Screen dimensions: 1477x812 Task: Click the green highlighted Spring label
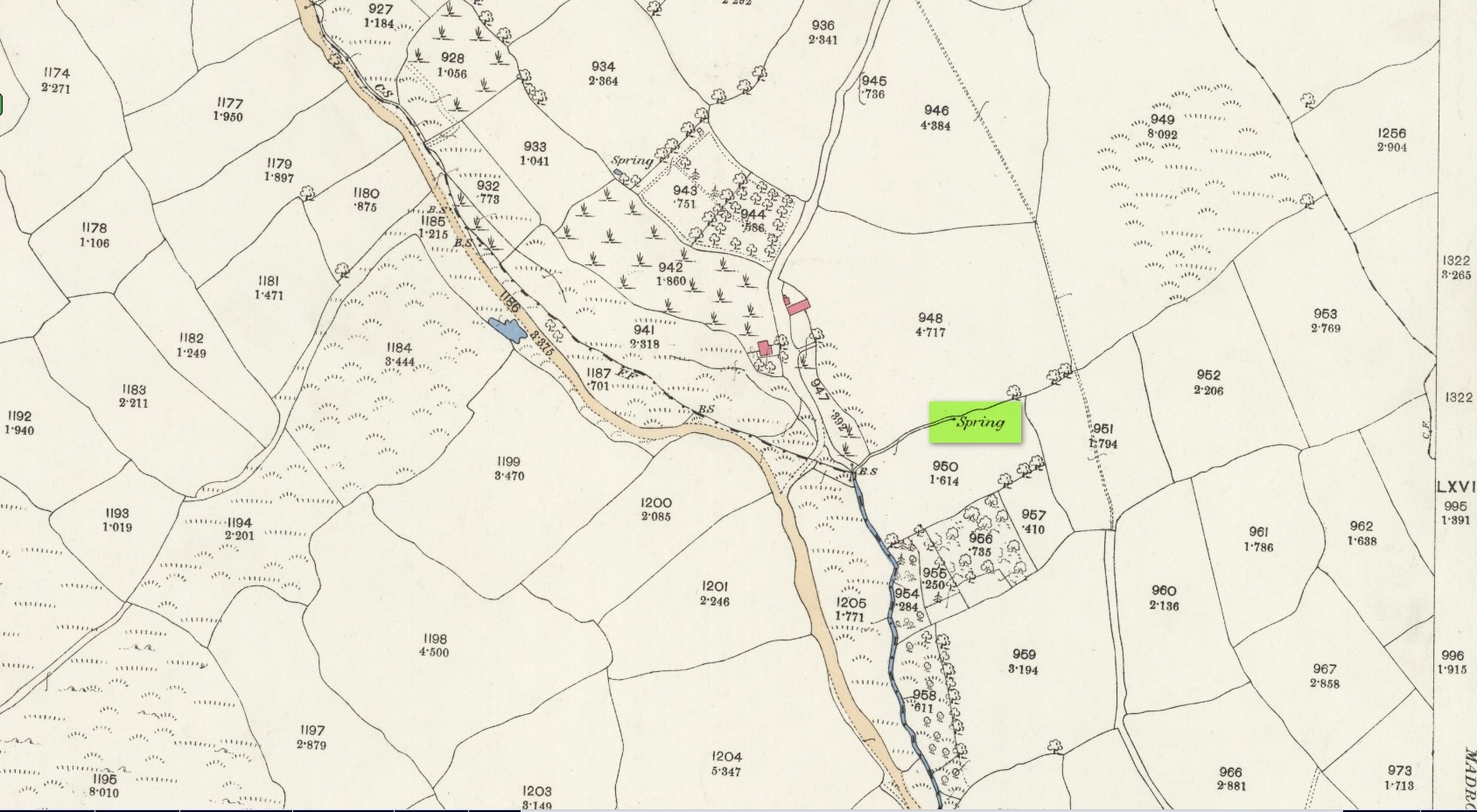(x=975, y=423)
